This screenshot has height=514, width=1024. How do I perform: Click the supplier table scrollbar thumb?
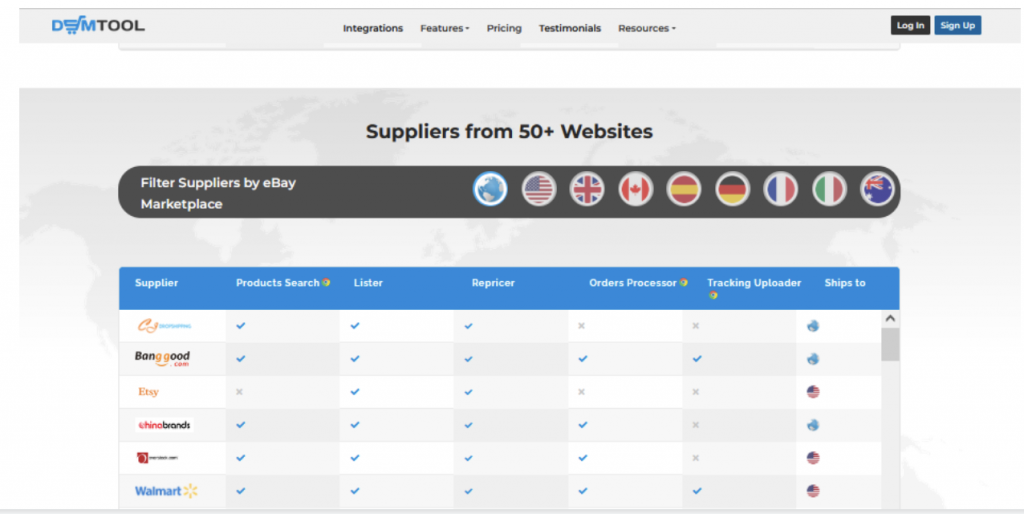(x=890, y=344)
